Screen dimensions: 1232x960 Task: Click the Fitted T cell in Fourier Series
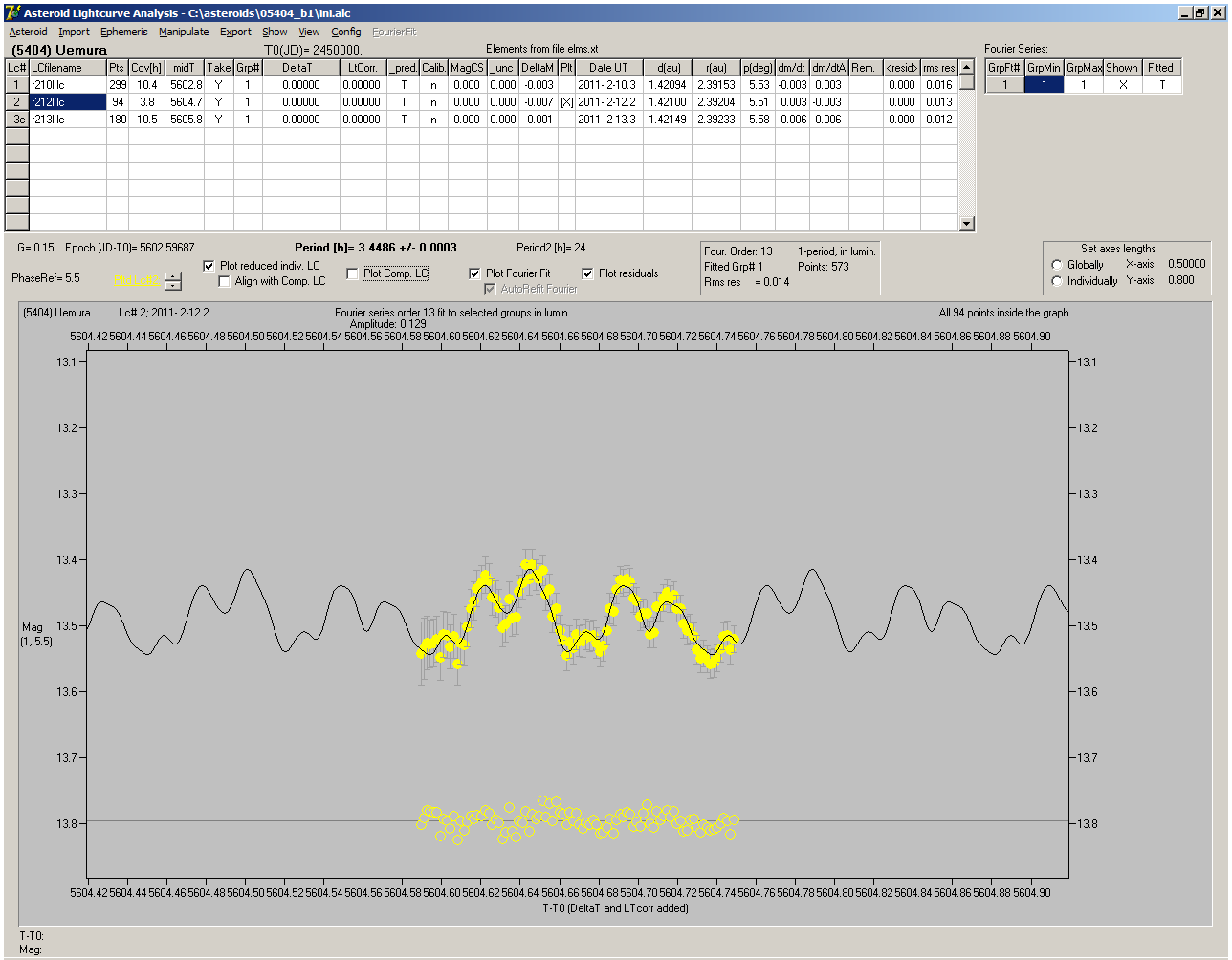click(x=1161, y=85)
